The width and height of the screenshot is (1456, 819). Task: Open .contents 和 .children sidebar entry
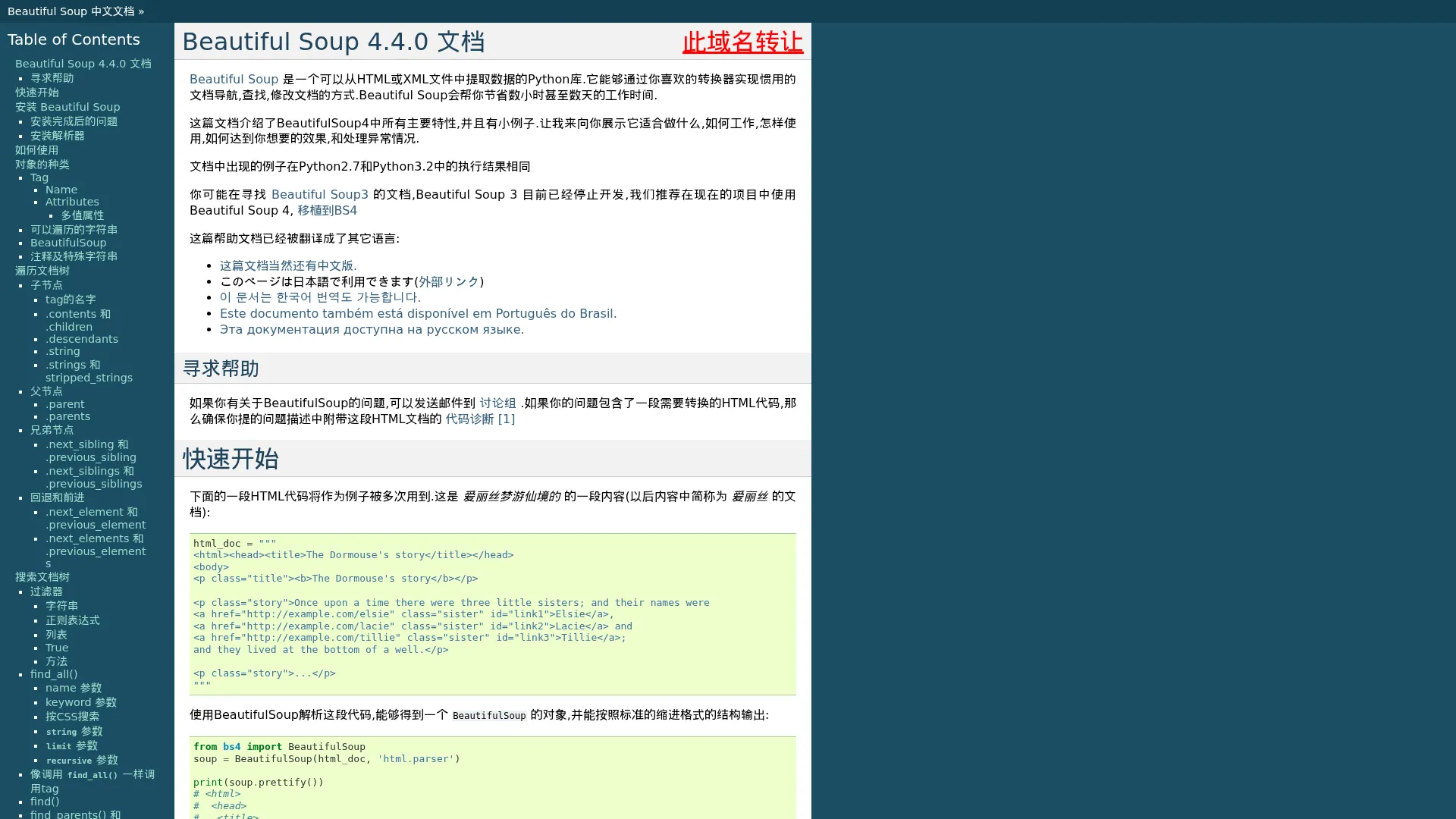pyautogui.click(x=78, y=320)
